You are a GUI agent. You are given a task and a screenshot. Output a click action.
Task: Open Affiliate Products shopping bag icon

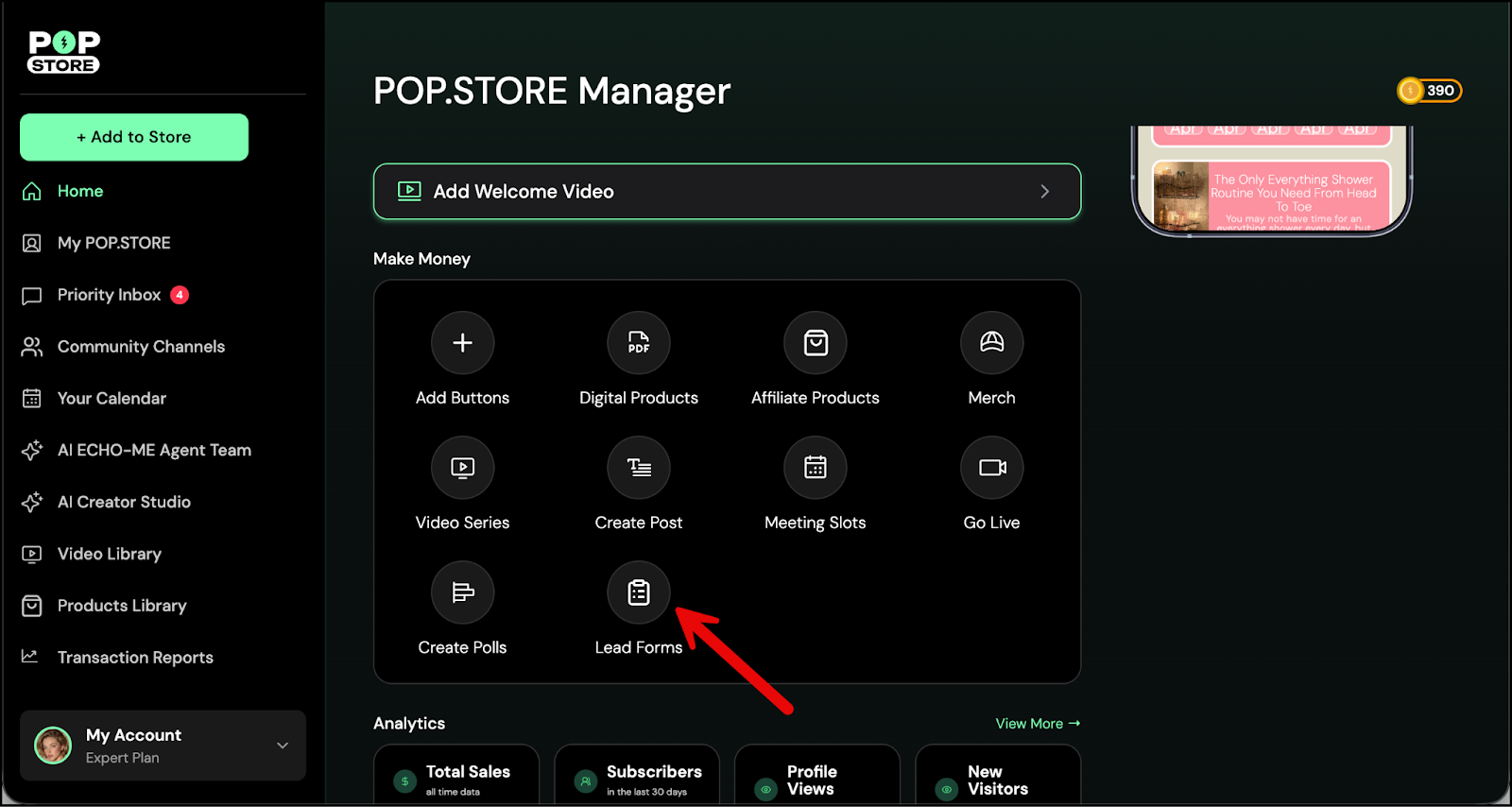[x=815, y=343]
